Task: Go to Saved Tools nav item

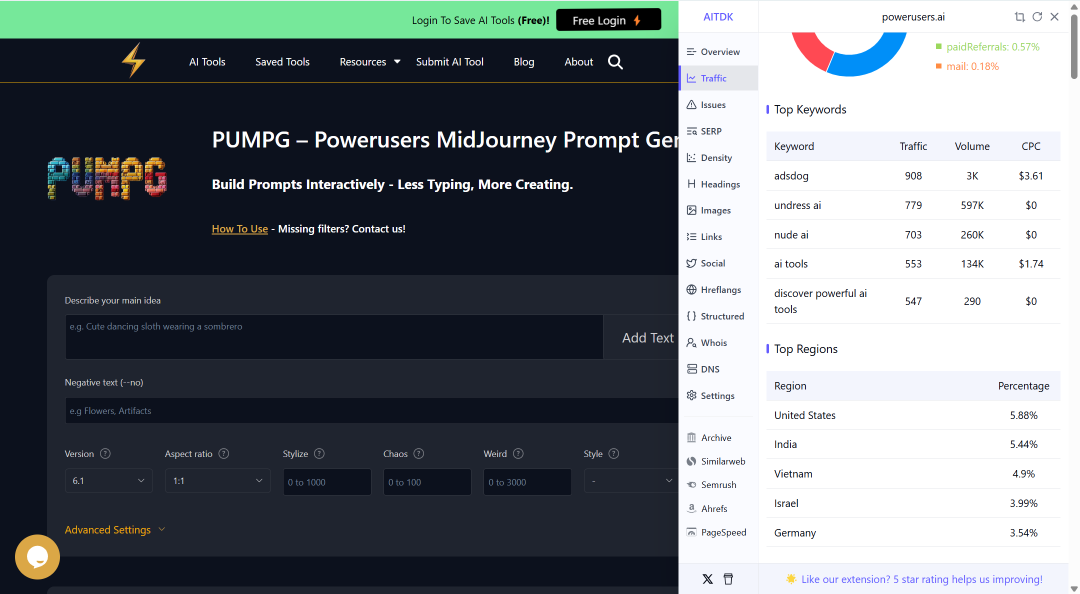Action: 282,62
